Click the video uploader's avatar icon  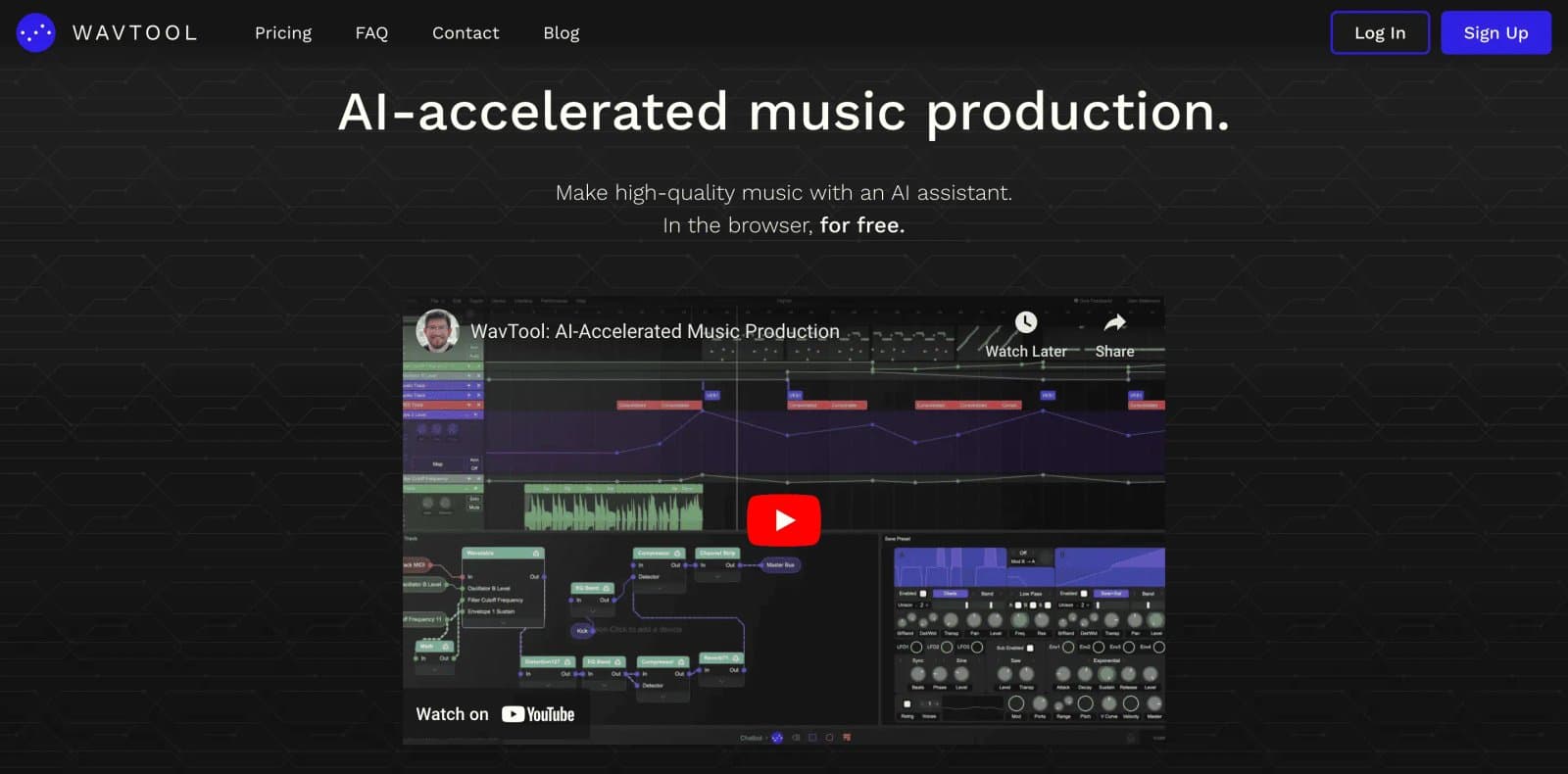tap(437, 331)
